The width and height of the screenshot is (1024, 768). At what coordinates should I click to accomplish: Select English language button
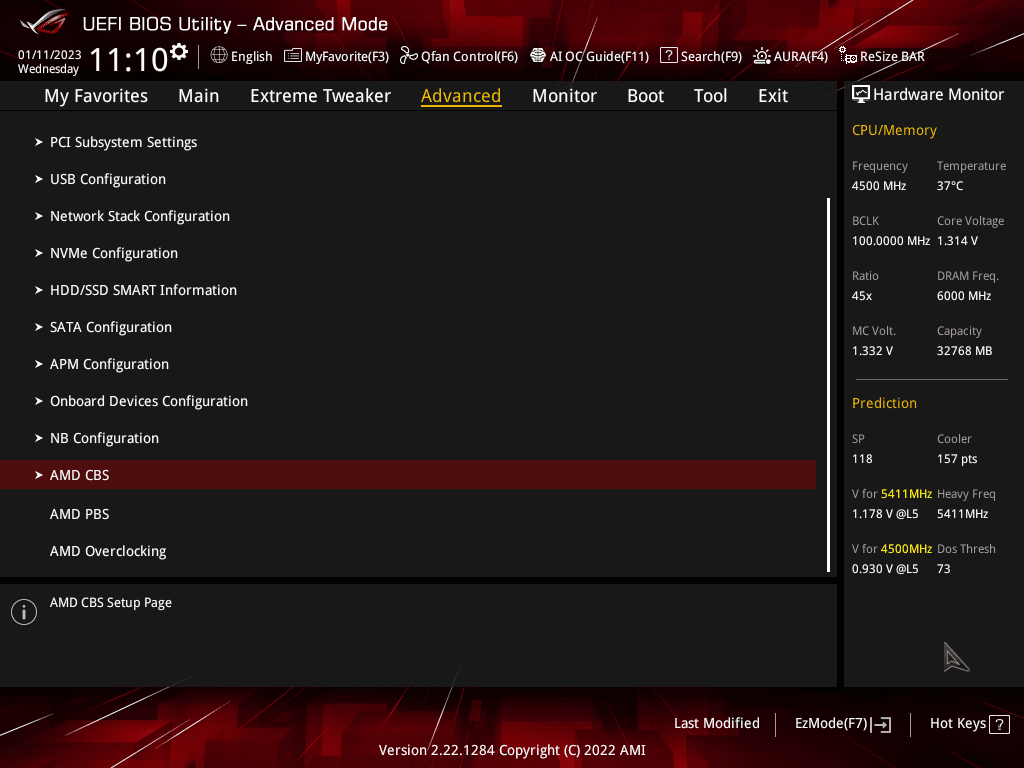point(251,57)
